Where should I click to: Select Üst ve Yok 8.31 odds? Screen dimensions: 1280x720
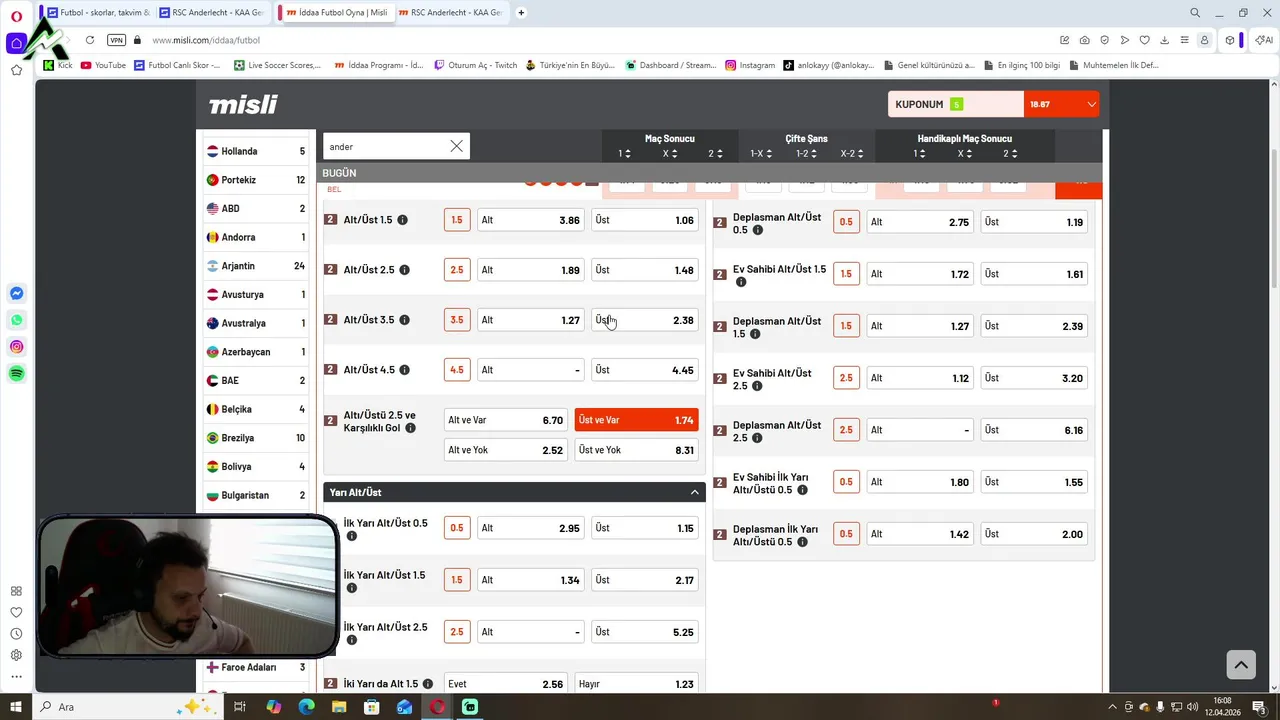pyautogui.click(x=636, y=450)
